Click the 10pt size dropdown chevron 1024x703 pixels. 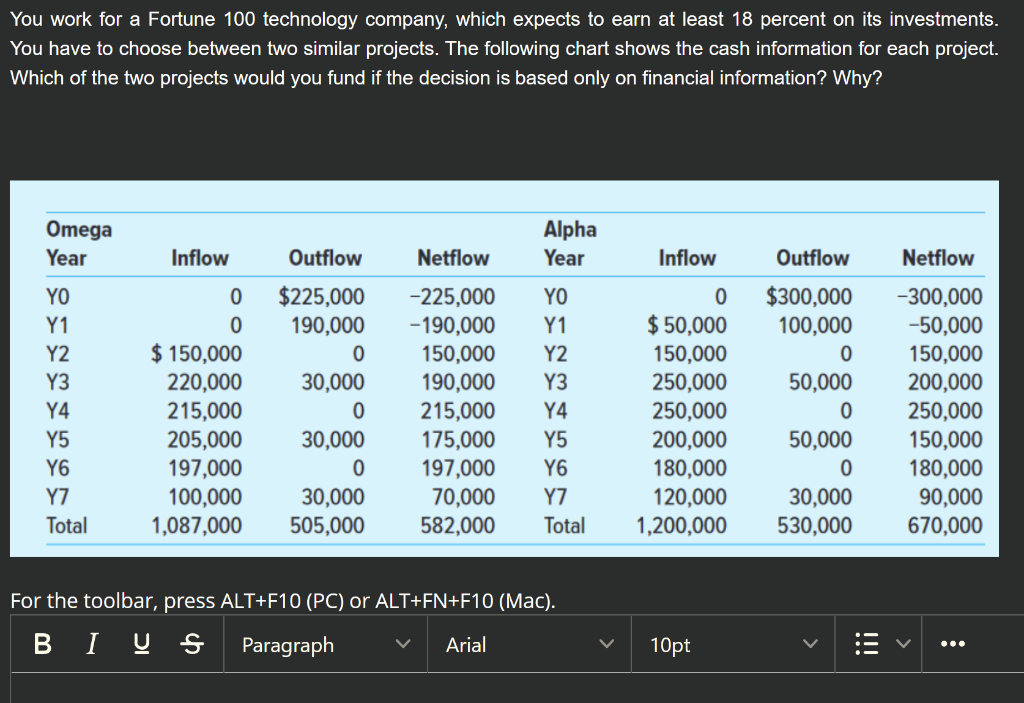[x=811, y=644]
